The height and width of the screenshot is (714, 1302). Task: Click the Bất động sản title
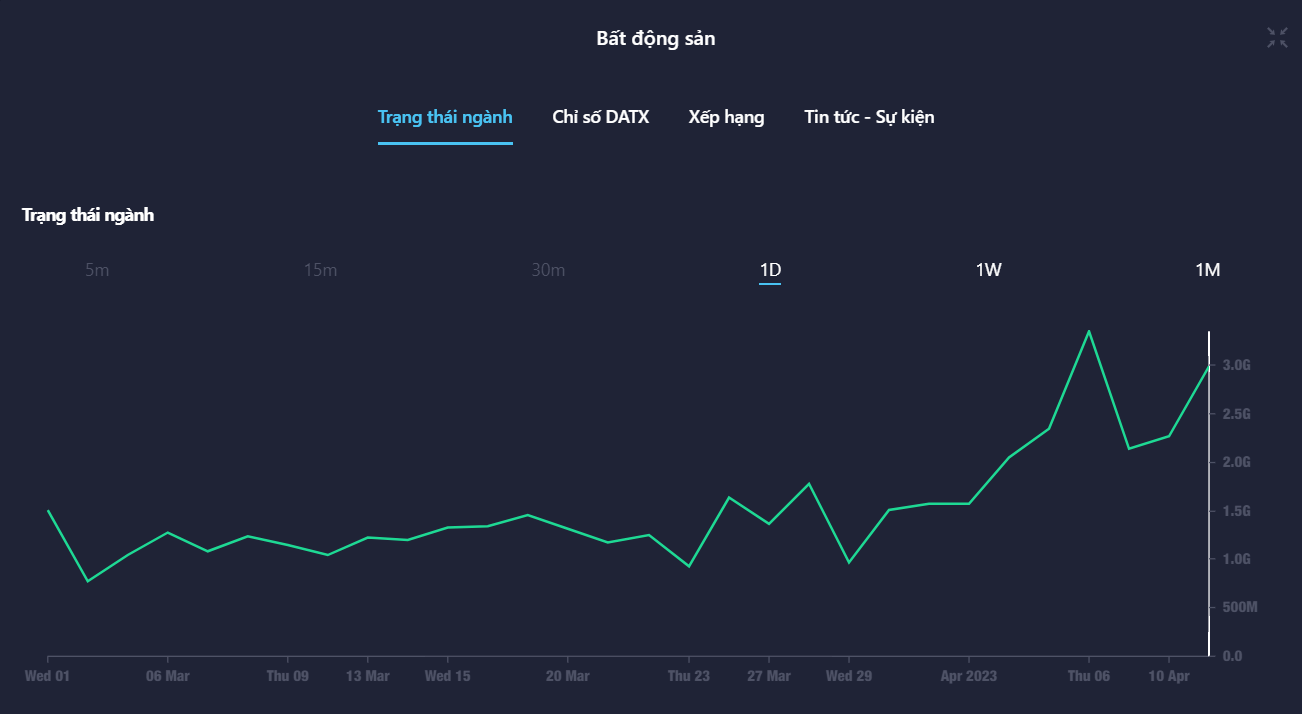[x=656, y=39]
